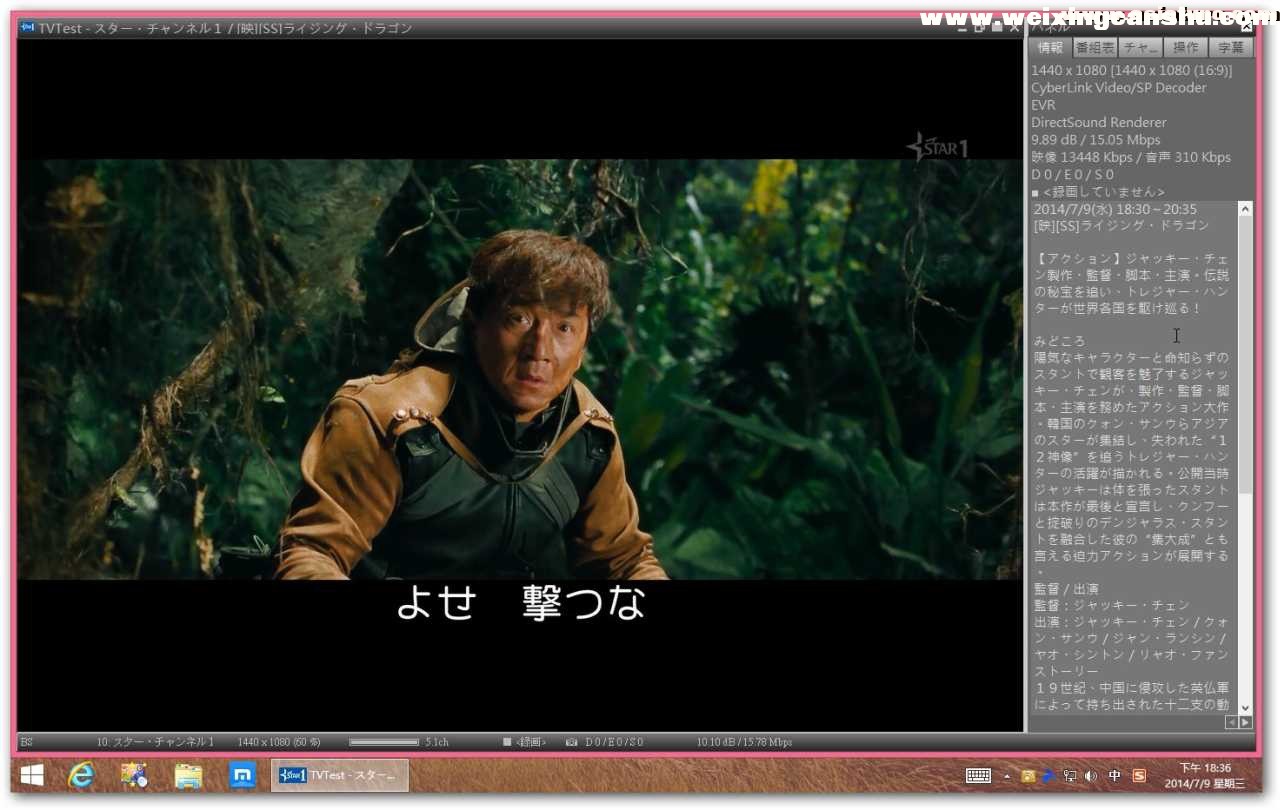
Task: Click the system volume speaker tray icon
Action: [1090, 775]
